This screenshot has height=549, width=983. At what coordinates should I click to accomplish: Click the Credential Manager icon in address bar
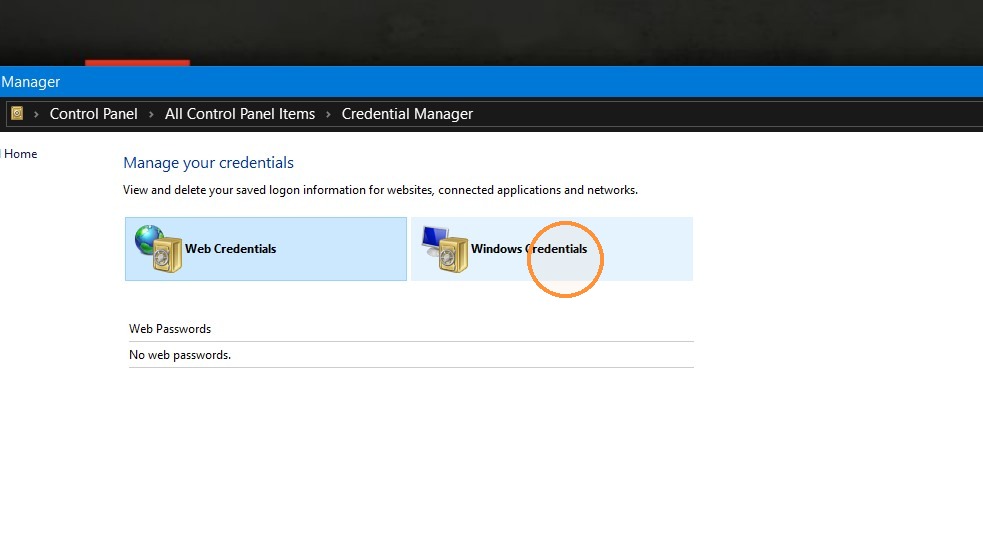[x=18, y=113]
